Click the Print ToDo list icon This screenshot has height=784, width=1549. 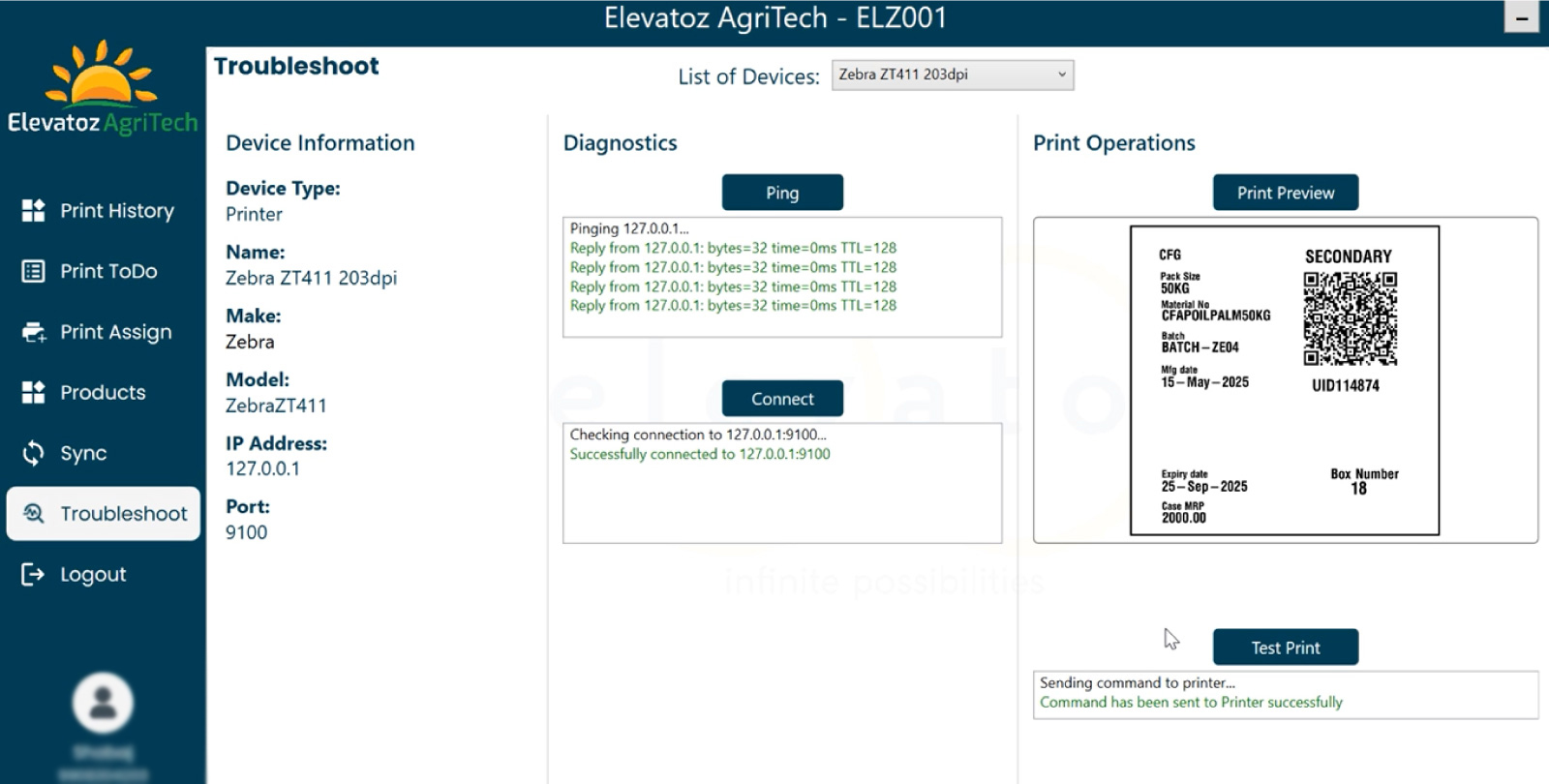tap(33, 272)
